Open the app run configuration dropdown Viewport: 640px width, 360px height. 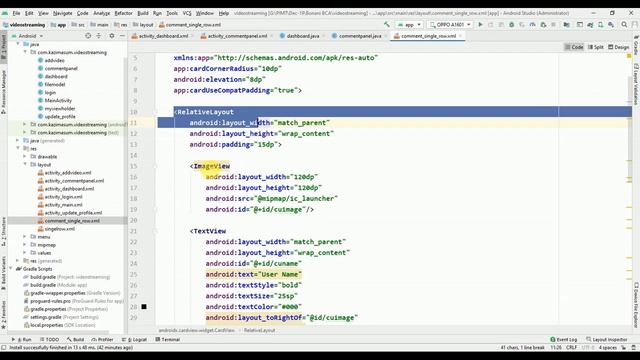[409, 25]
